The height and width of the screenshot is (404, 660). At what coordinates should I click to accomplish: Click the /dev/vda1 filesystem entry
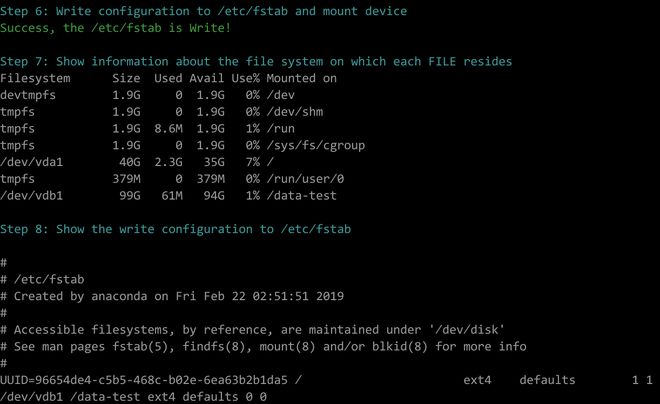[33, 162]
